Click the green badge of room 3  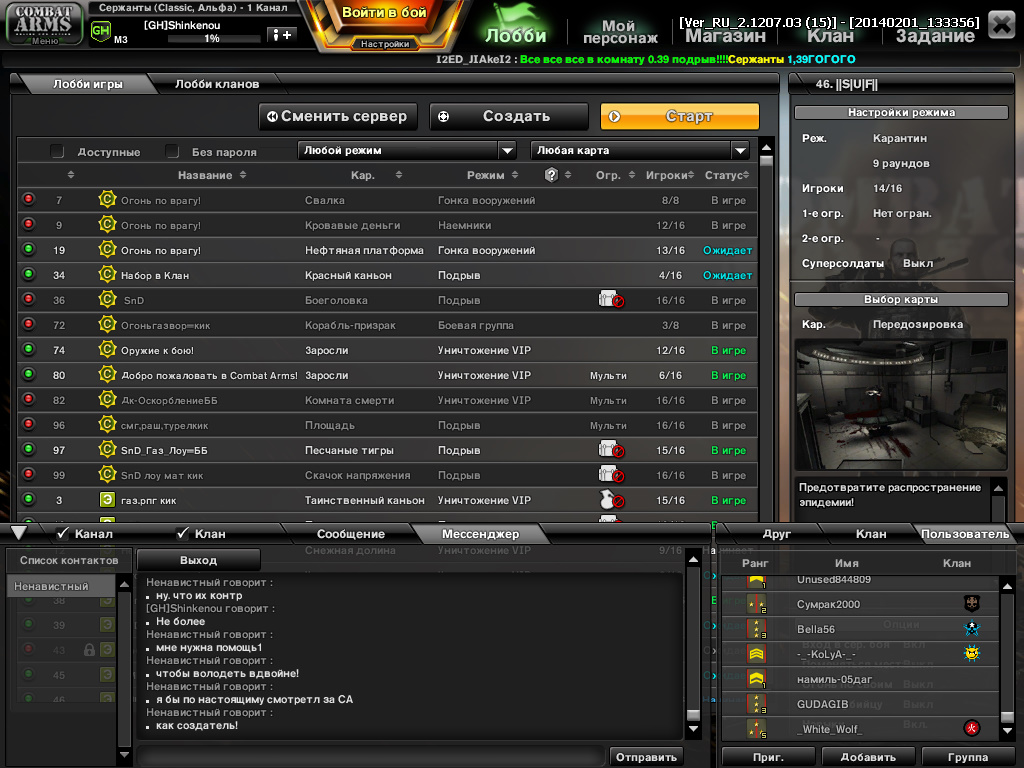tap(107, 500)
